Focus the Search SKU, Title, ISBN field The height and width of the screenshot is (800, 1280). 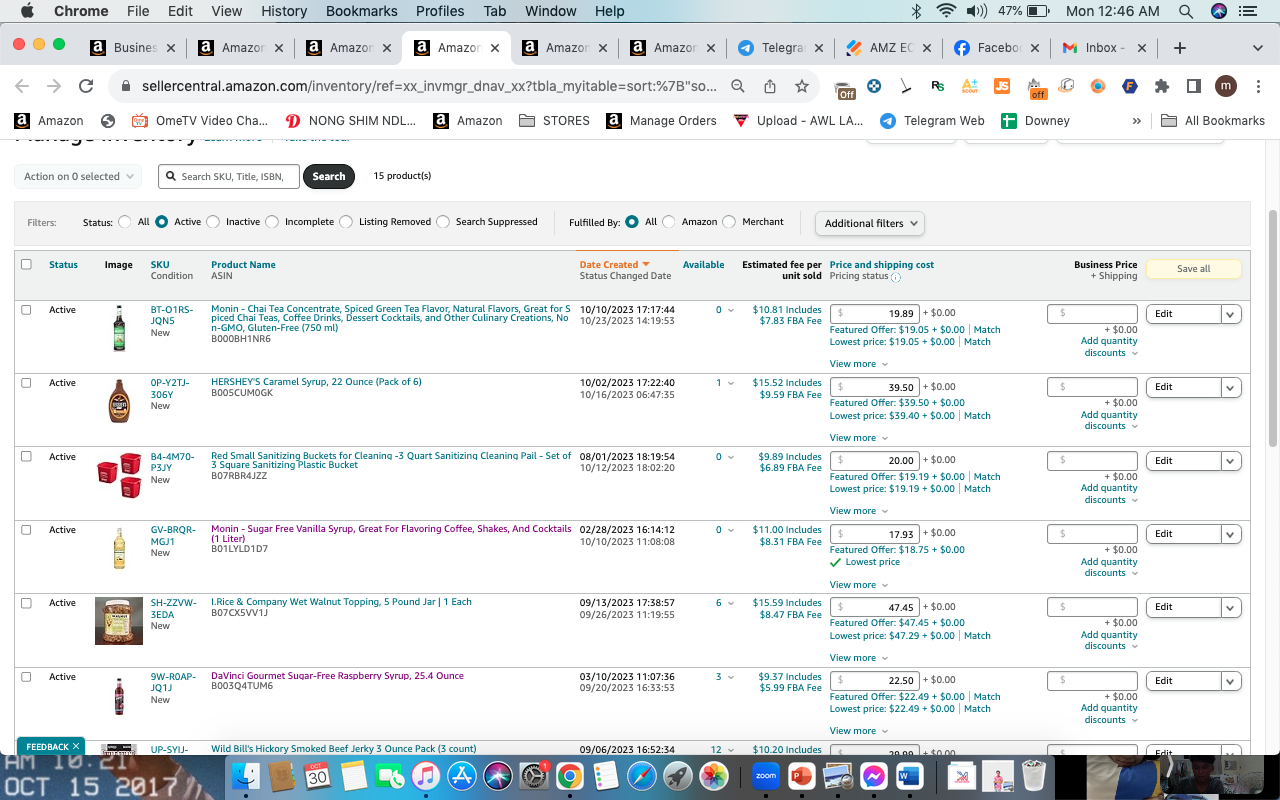point(231,176)
